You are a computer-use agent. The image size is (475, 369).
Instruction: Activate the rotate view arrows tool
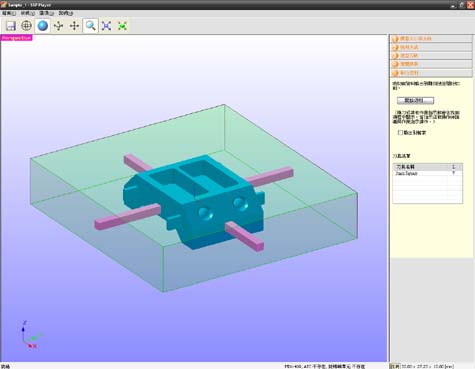pos(59,26)
